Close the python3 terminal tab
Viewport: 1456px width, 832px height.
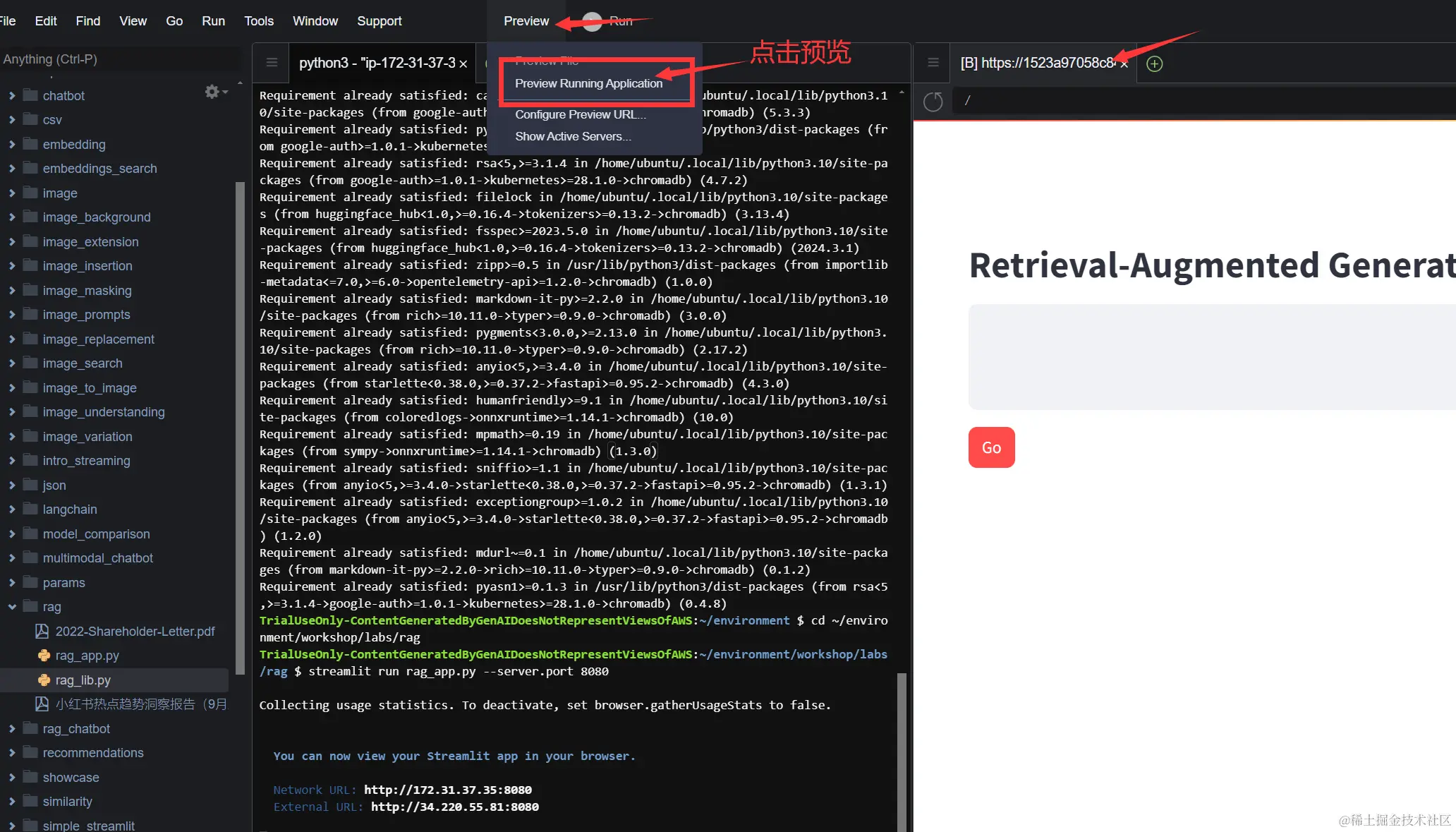(x=463, y=64)
